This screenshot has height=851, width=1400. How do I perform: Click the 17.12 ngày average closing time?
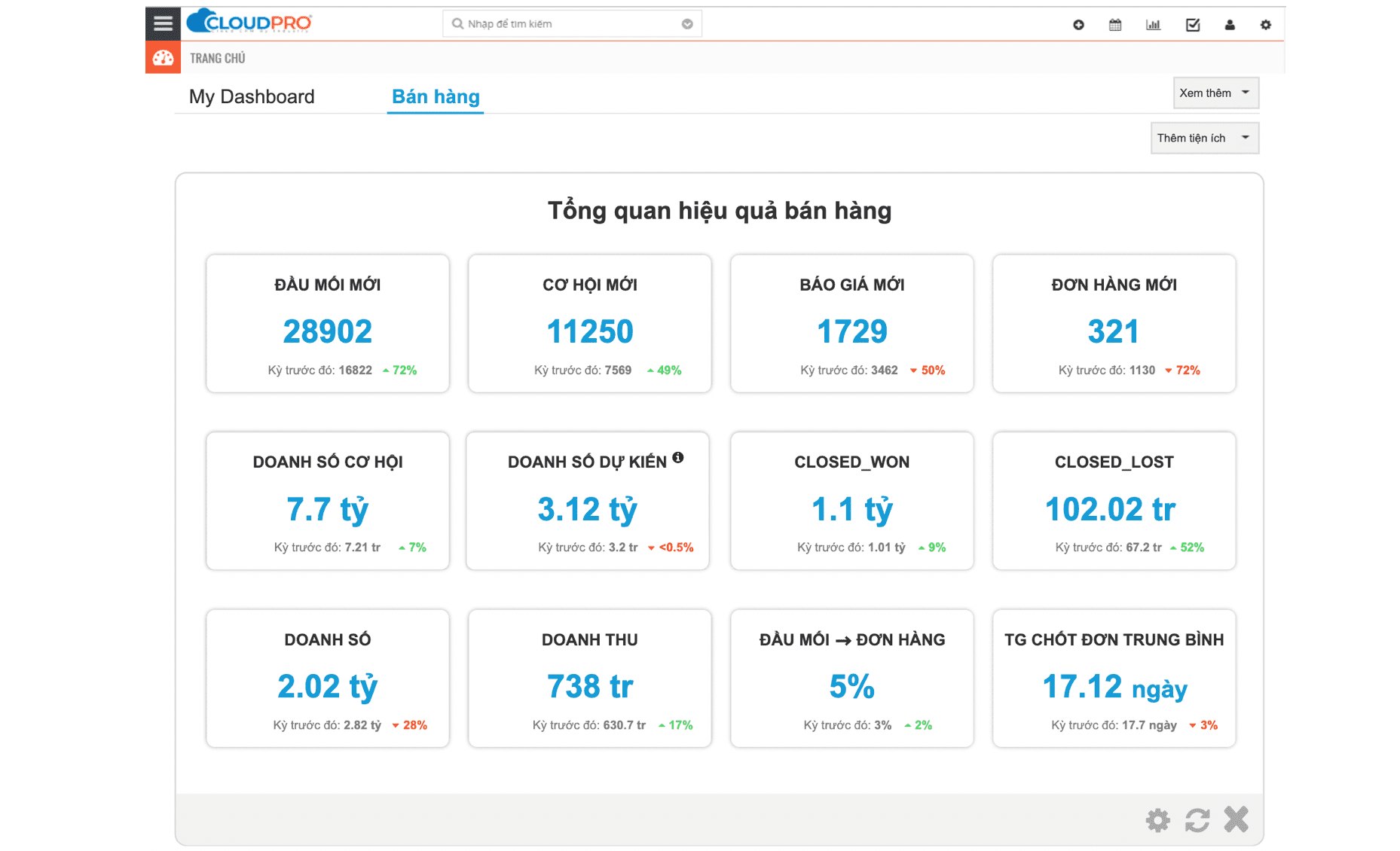[1115, 688]
